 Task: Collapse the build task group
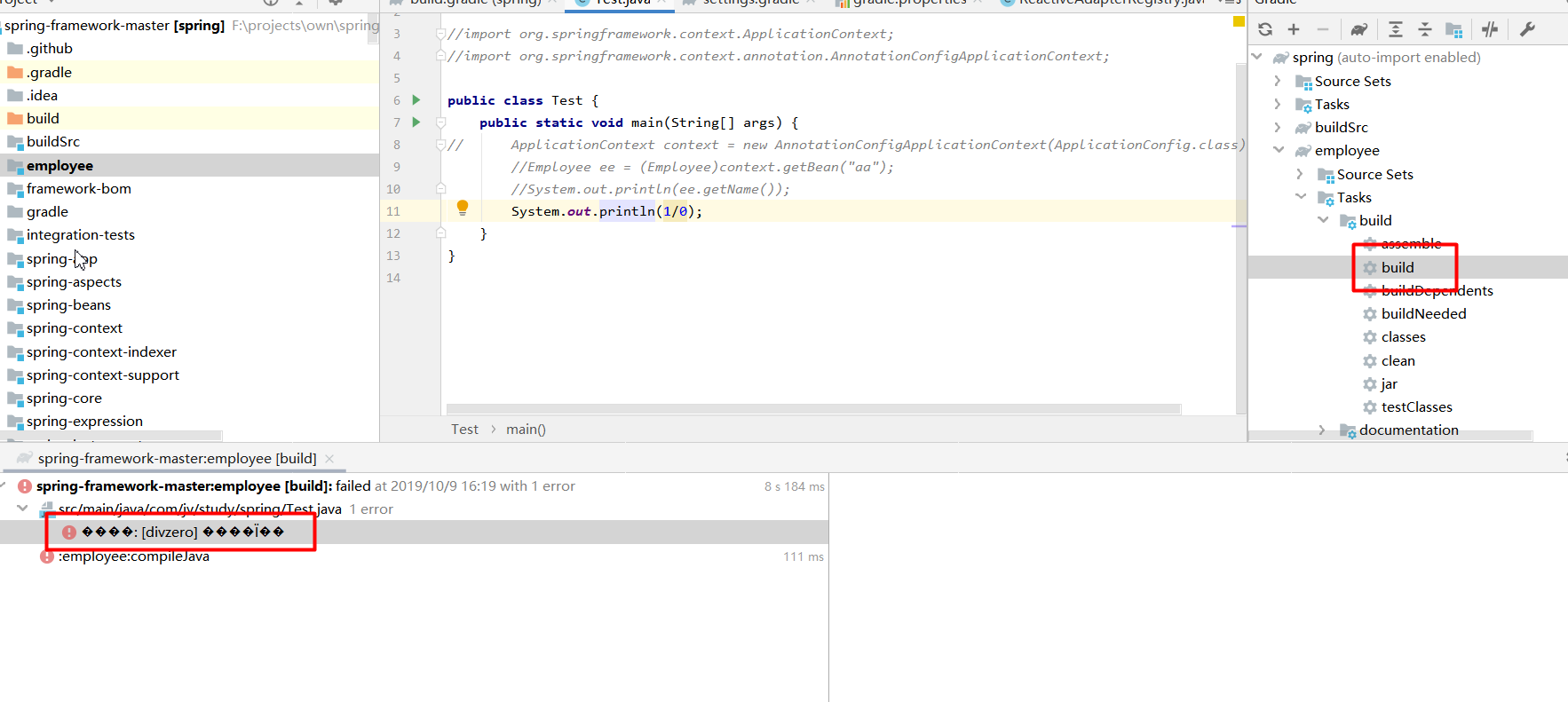coord(1323,220)
